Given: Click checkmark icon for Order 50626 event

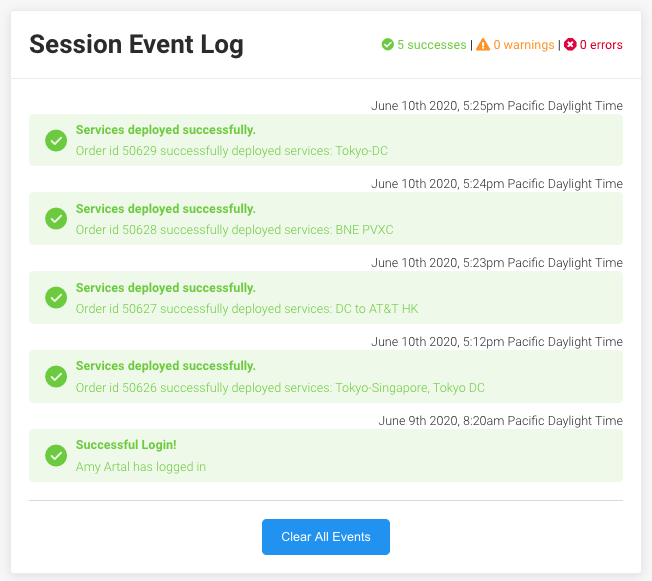Looking at the screenshot, I should pos(56,376).
